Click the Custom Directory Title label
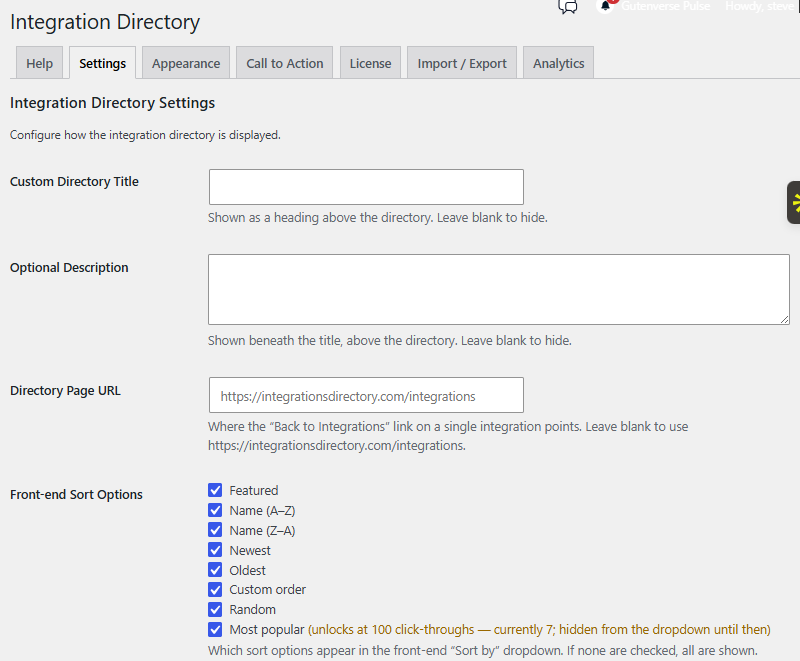Image resolution: width=800 pixels, height=661 pixels. click(x=74, y=182)
